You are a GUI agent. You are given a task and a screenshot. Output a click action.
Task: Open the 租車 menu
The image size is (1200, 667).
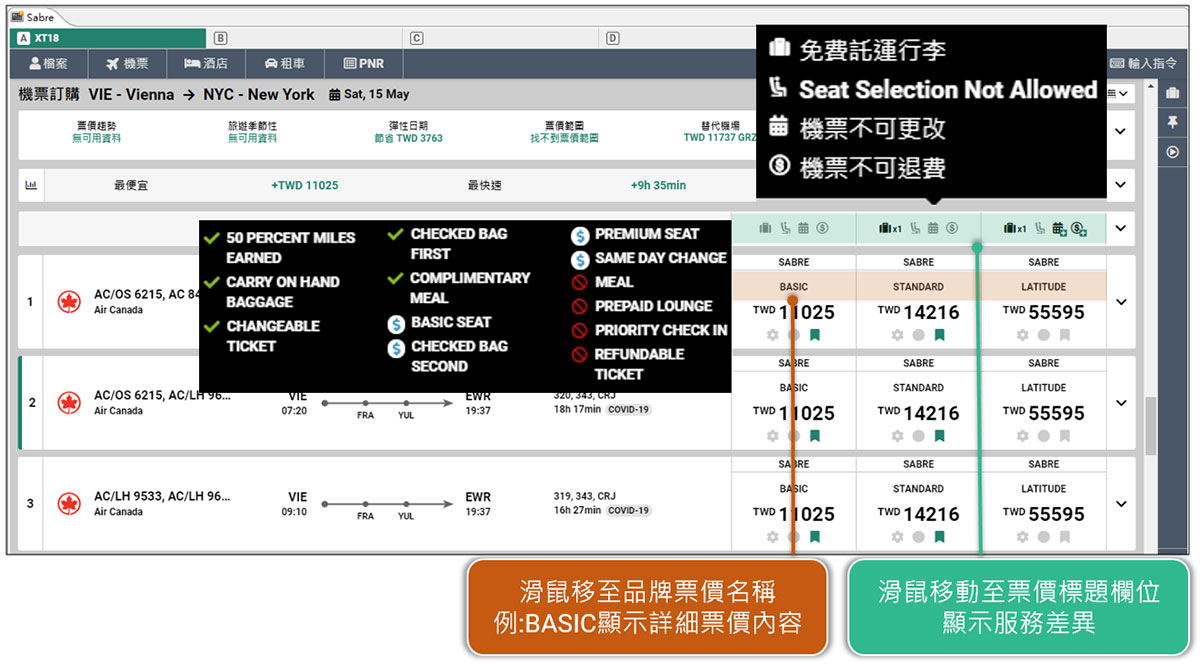(x=285, y=63)
